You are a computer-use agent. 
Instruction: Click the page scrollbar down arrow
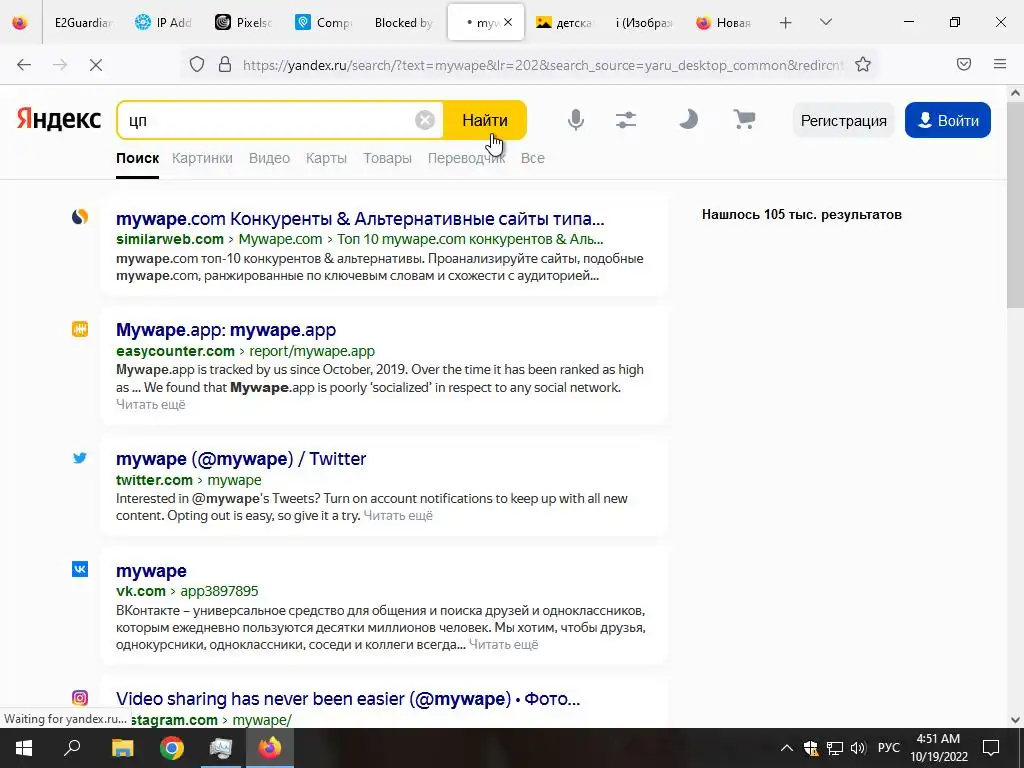[x=1016, y=720]
